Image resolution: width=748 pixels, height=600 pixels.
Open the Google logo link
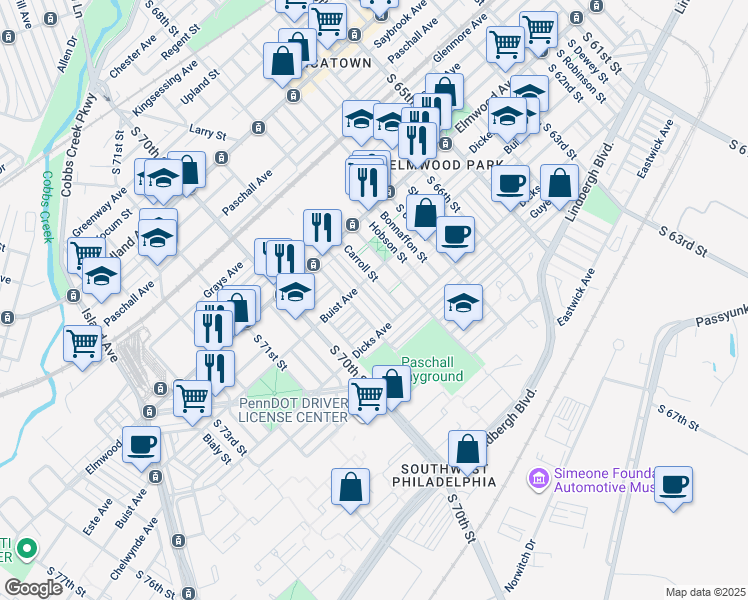point(33,588)
